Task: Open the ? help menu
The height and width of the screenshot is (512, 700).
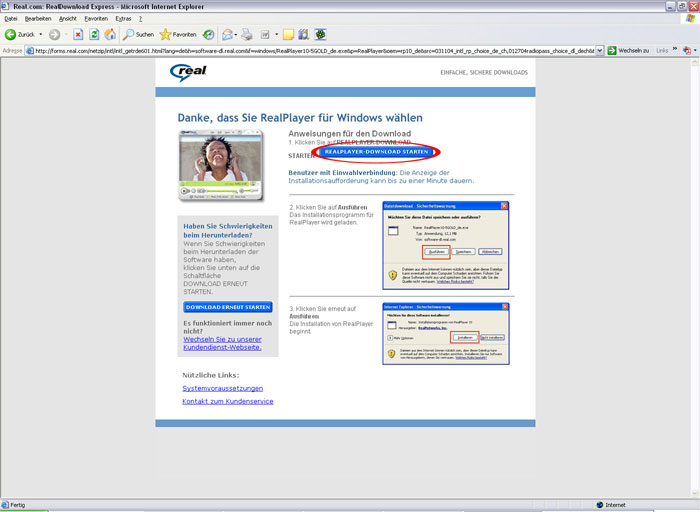Action: (x=140, y=19)
